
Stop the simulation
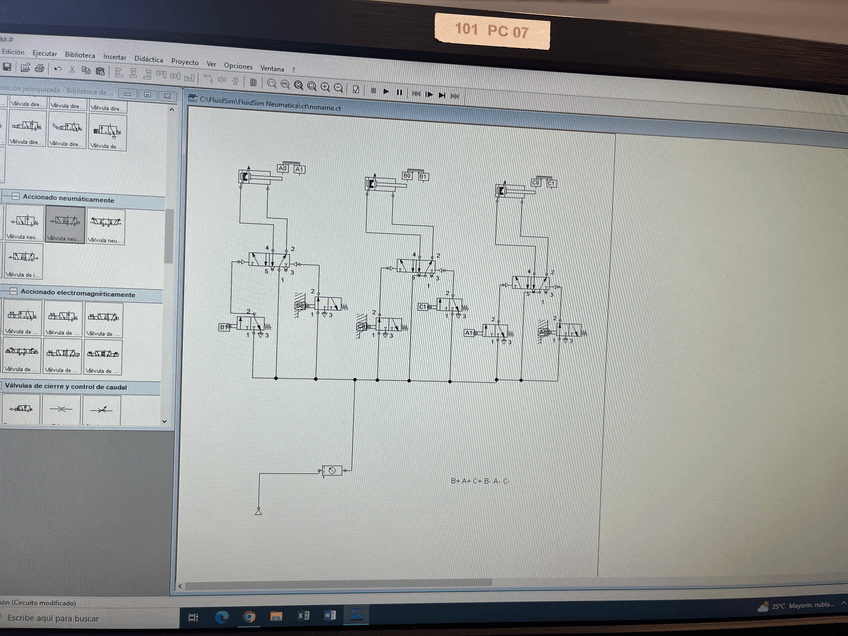tap(373, 91)
